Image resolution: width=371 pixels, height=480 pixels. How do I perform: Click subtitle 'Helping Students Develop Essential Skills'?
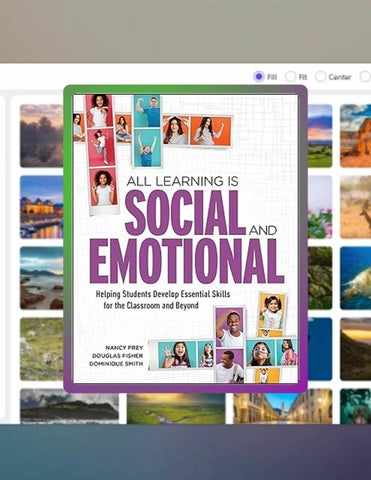pyautogui.click(x=163, y=294)
